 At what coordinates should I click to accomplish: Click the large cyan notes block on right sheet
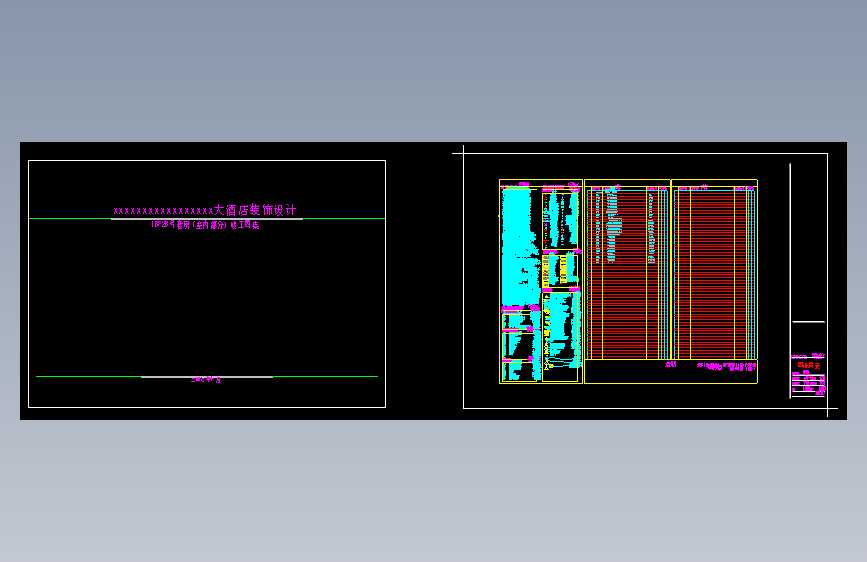pyautogui.click(x=520, y=246)
